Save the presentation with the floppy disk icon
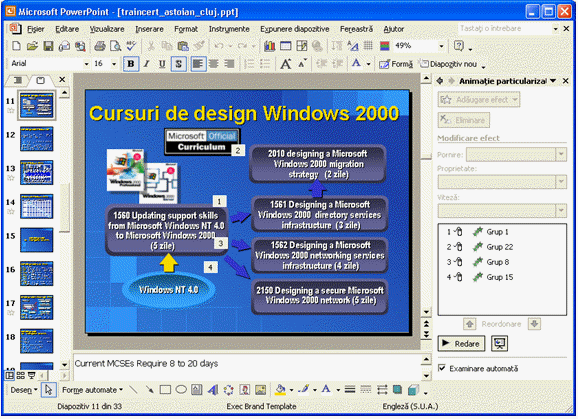The width and height of the screenshot is (578, 419). point(48,46)
